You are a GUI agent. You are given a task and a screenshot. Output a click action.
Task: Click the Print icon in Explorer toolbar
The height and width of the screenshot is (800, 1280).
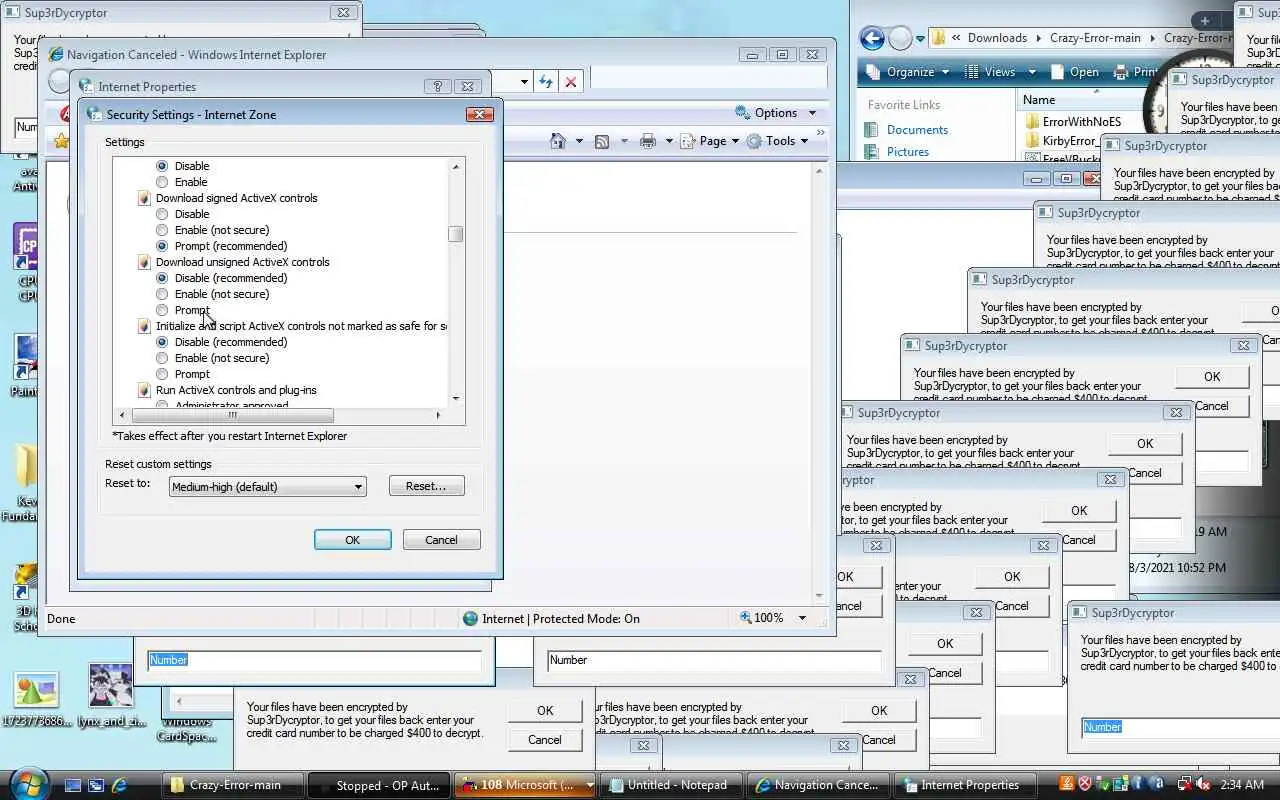click(1121, 72)
